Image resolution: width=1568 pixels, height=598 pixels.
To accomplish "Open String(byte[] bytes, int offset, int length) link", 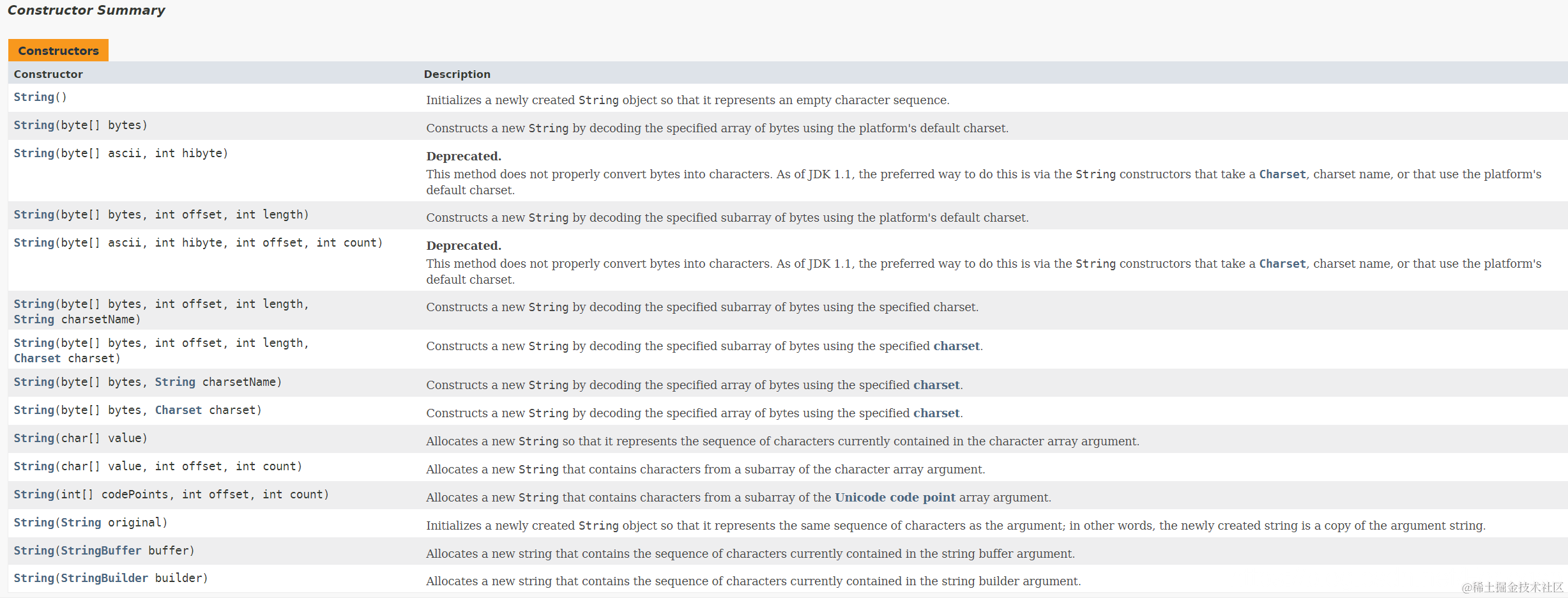I will tap(34, 215).
